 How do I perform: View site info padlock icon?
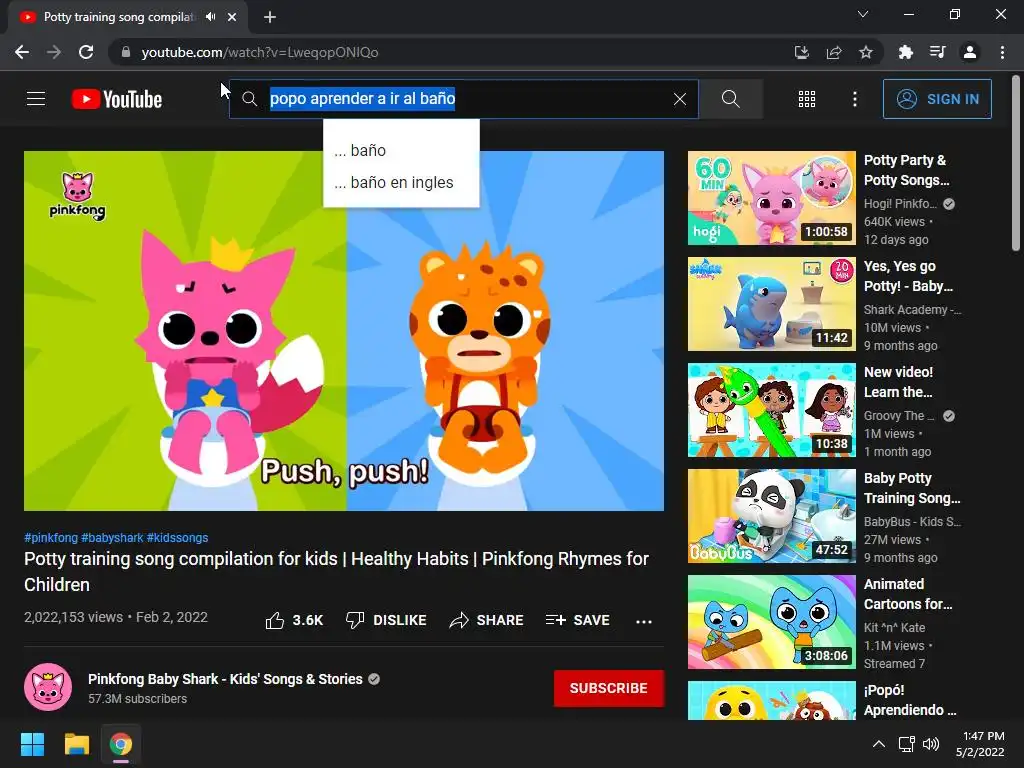click(x=125, y=52)
